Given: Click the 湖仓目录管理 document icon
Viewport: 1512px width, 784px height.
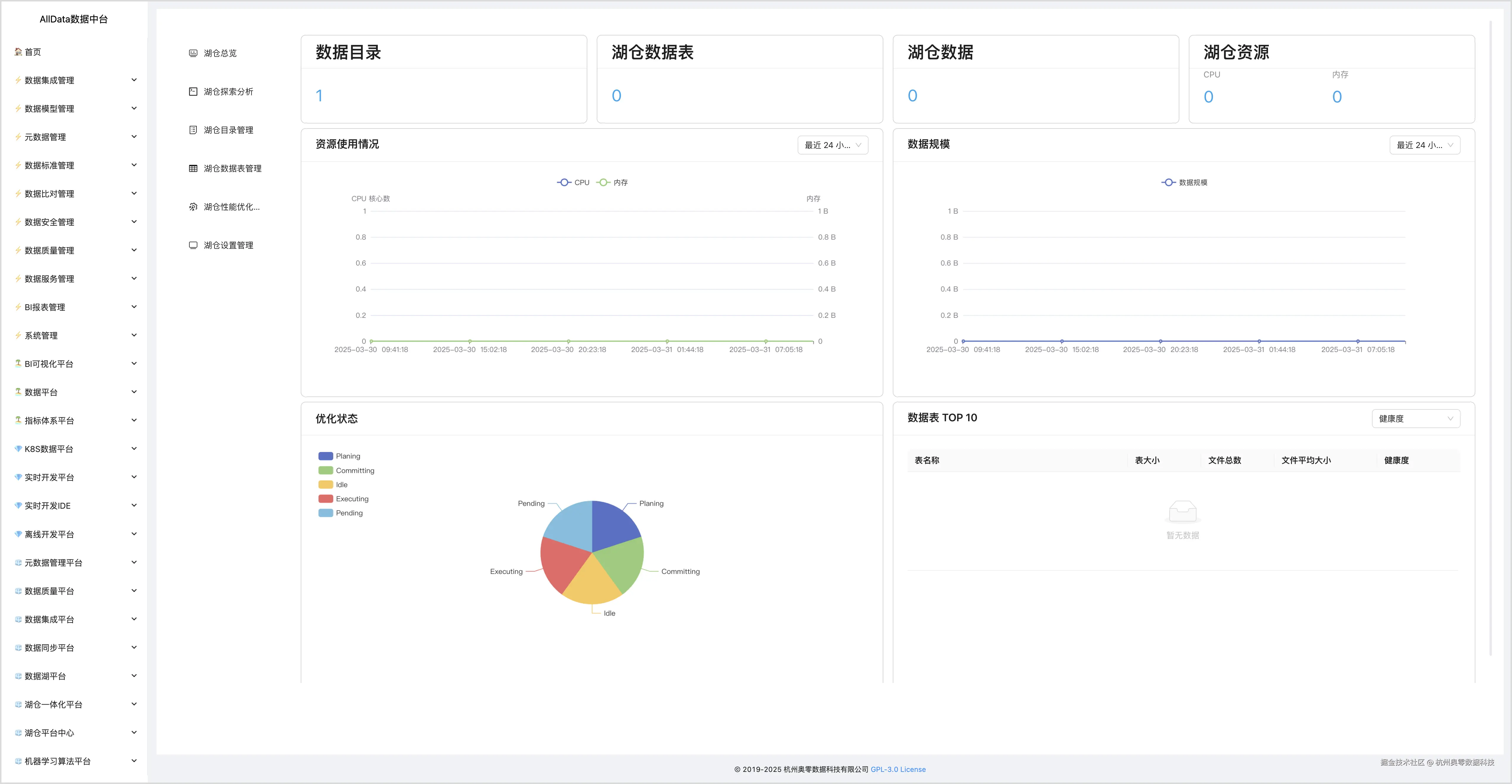Looking at the screenshot, I should (x=193, y=130).
